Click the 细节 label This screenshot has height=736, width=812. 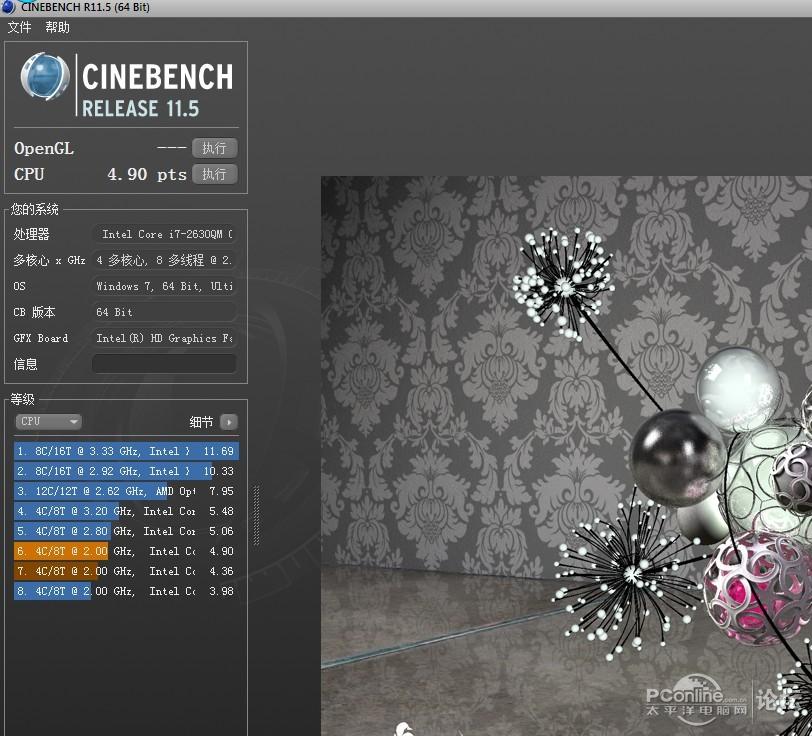201,422
